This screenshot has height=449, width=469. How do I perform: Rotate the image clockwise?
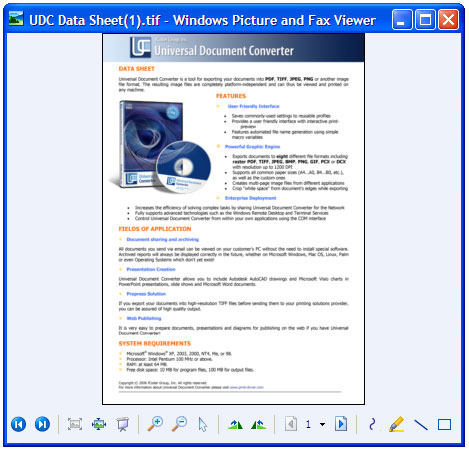coord(235,424)
